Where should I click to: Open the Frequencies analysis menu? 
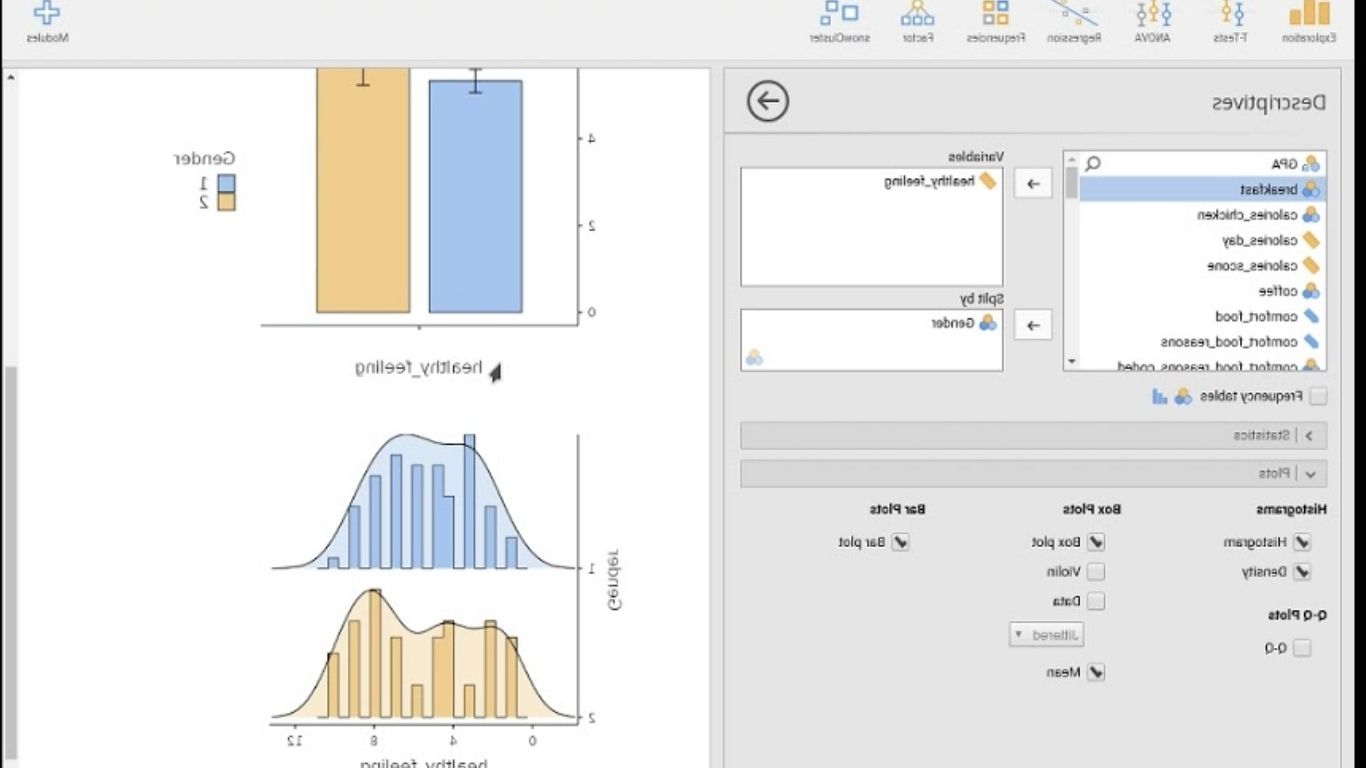(x=995, y=22)
